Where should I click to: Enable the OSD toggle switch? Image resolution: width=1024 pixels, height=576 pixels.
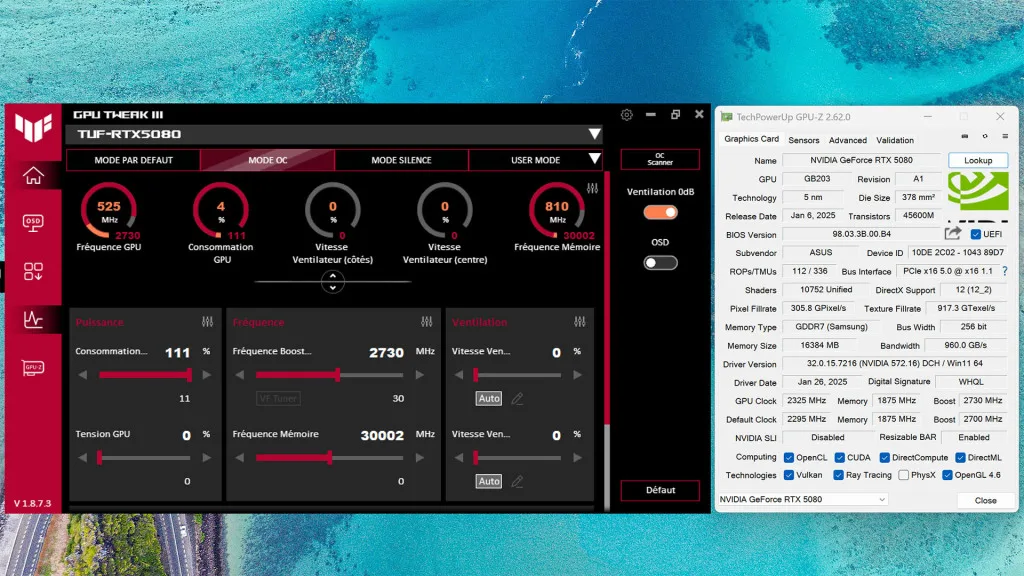click(659, 262)
